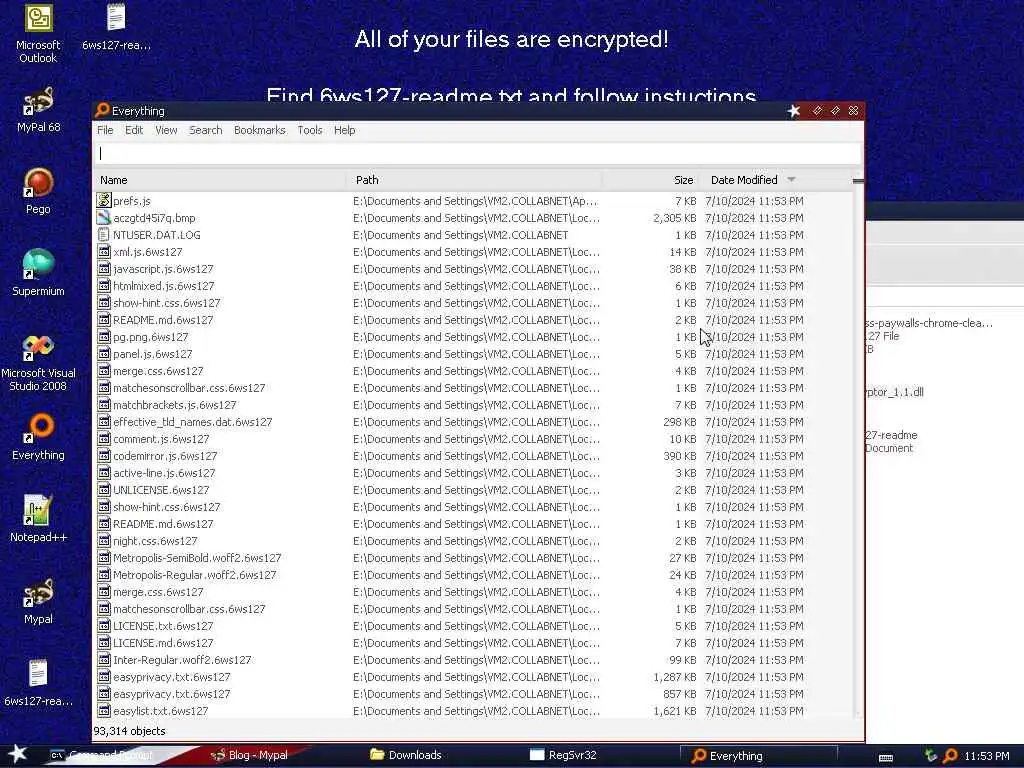
Task: Click 93,314 objects status bar text
Action: click(129, 731)
